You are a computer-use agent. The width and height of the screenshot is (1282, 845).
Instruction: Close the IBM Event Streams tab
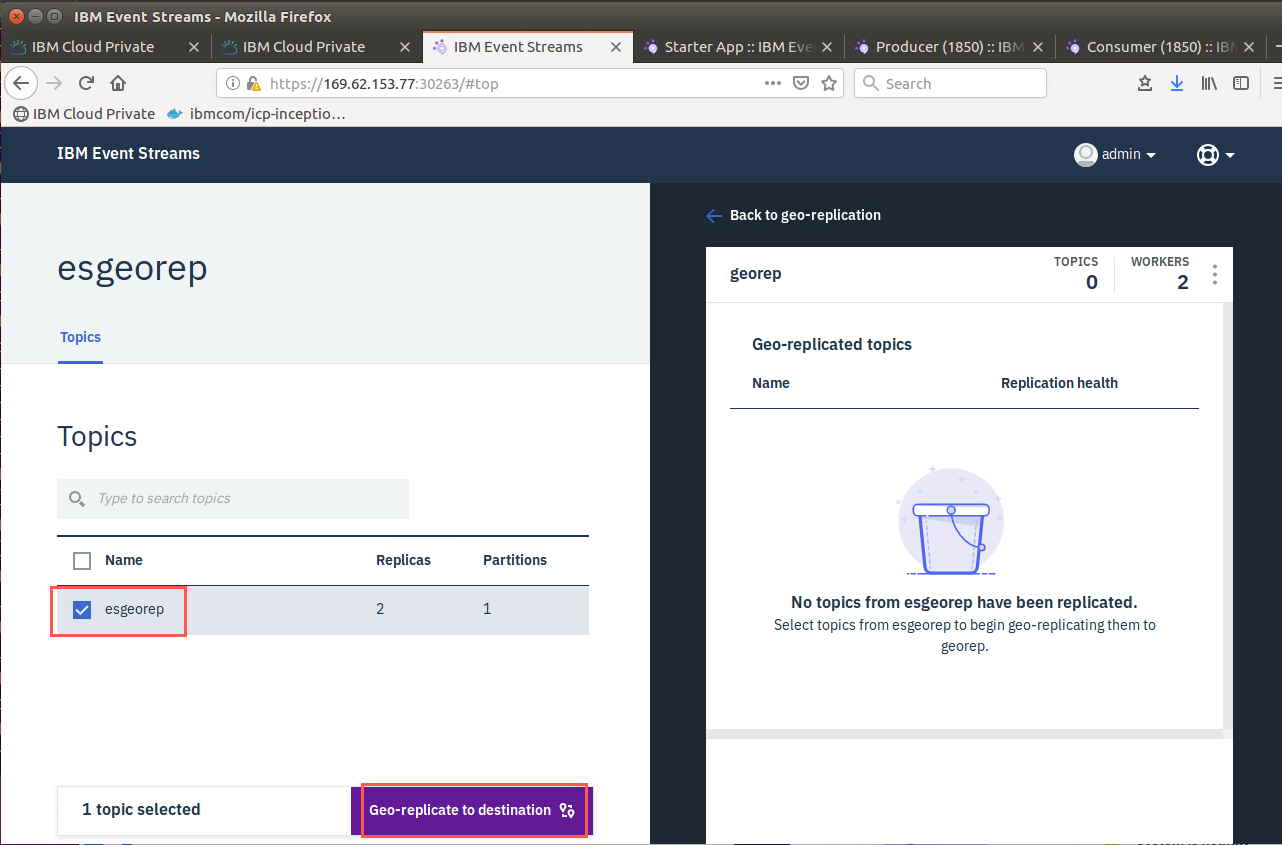(x=616, y=47)
